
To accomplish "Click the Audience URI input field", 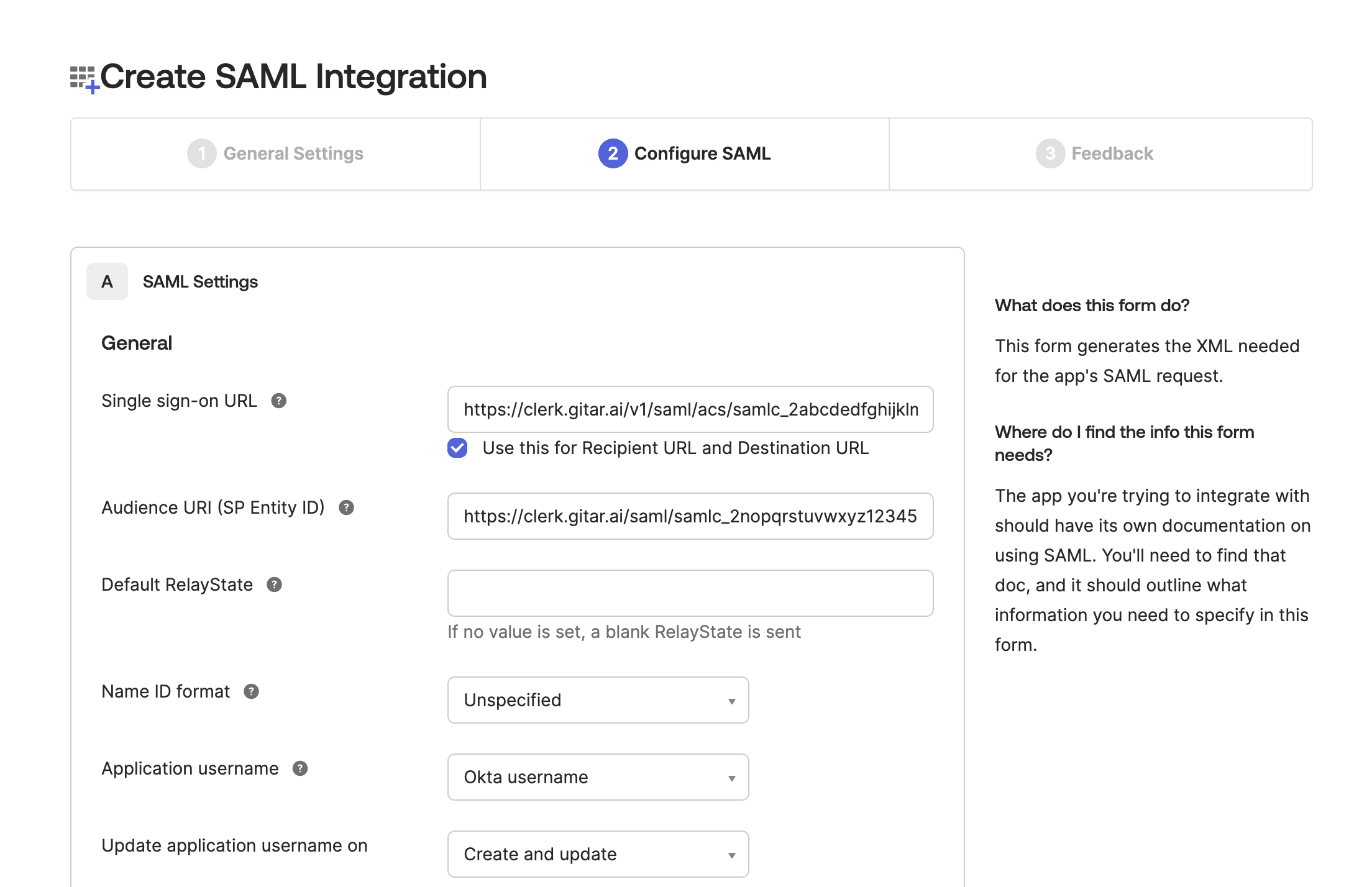I will (690, 516).
